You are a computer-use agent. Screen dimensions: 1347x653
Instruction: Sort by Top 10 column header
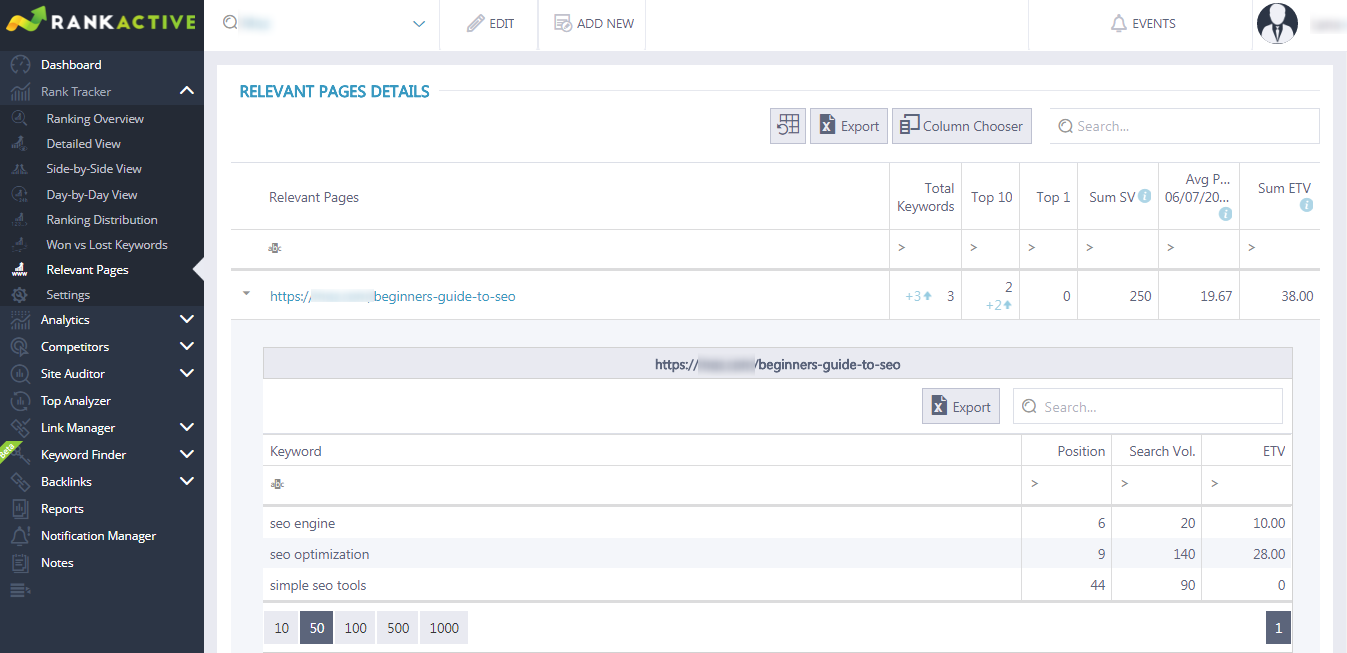pyautogui.click(x=991, y=197)
